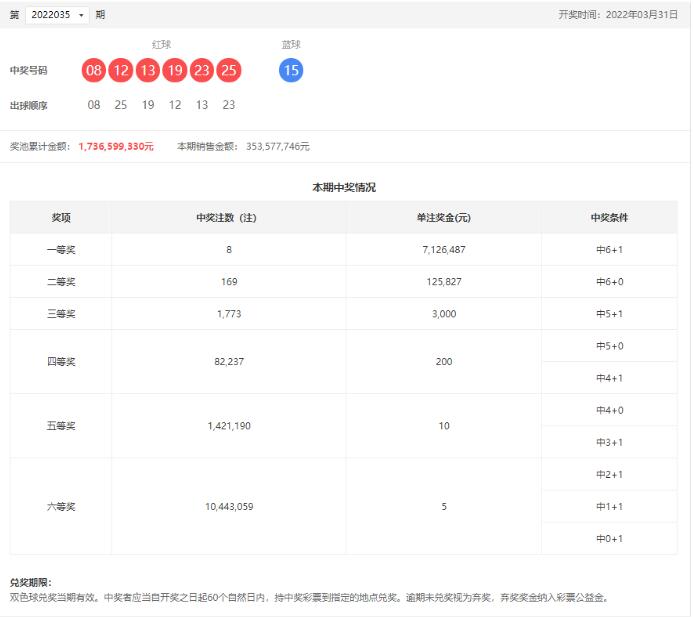Click the 中4+0 condition cell
Viewport: 694px width, 617px height.
(x=609, y=411)
